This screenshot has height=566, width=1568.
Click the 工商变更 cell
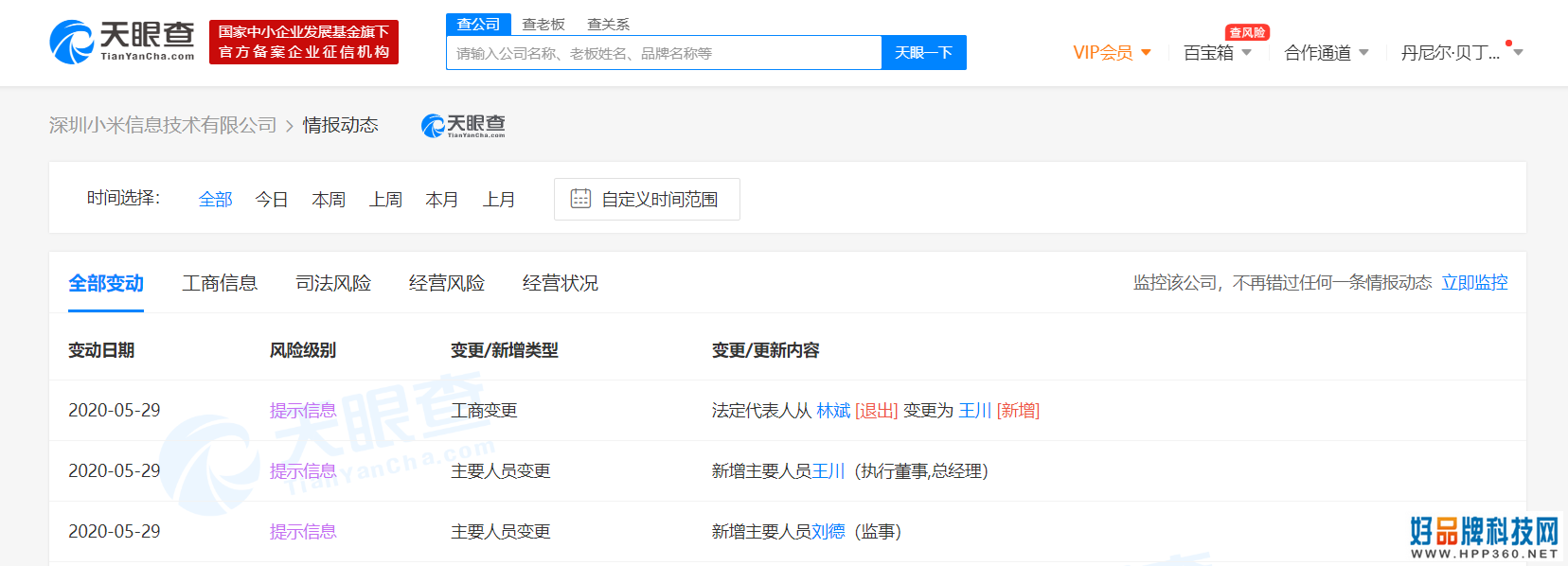coord(484,410)
